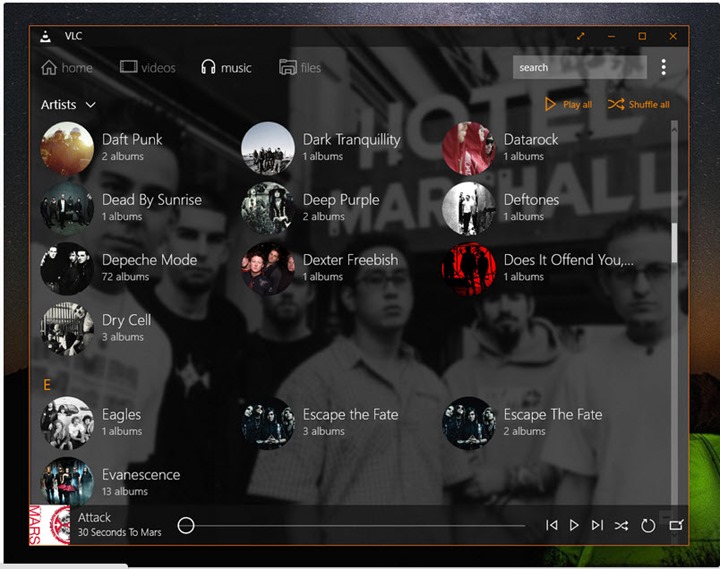Switch to the videos tab
This screenshot has width=720, height=569.
pyautogui.click(x=147, y=68)
